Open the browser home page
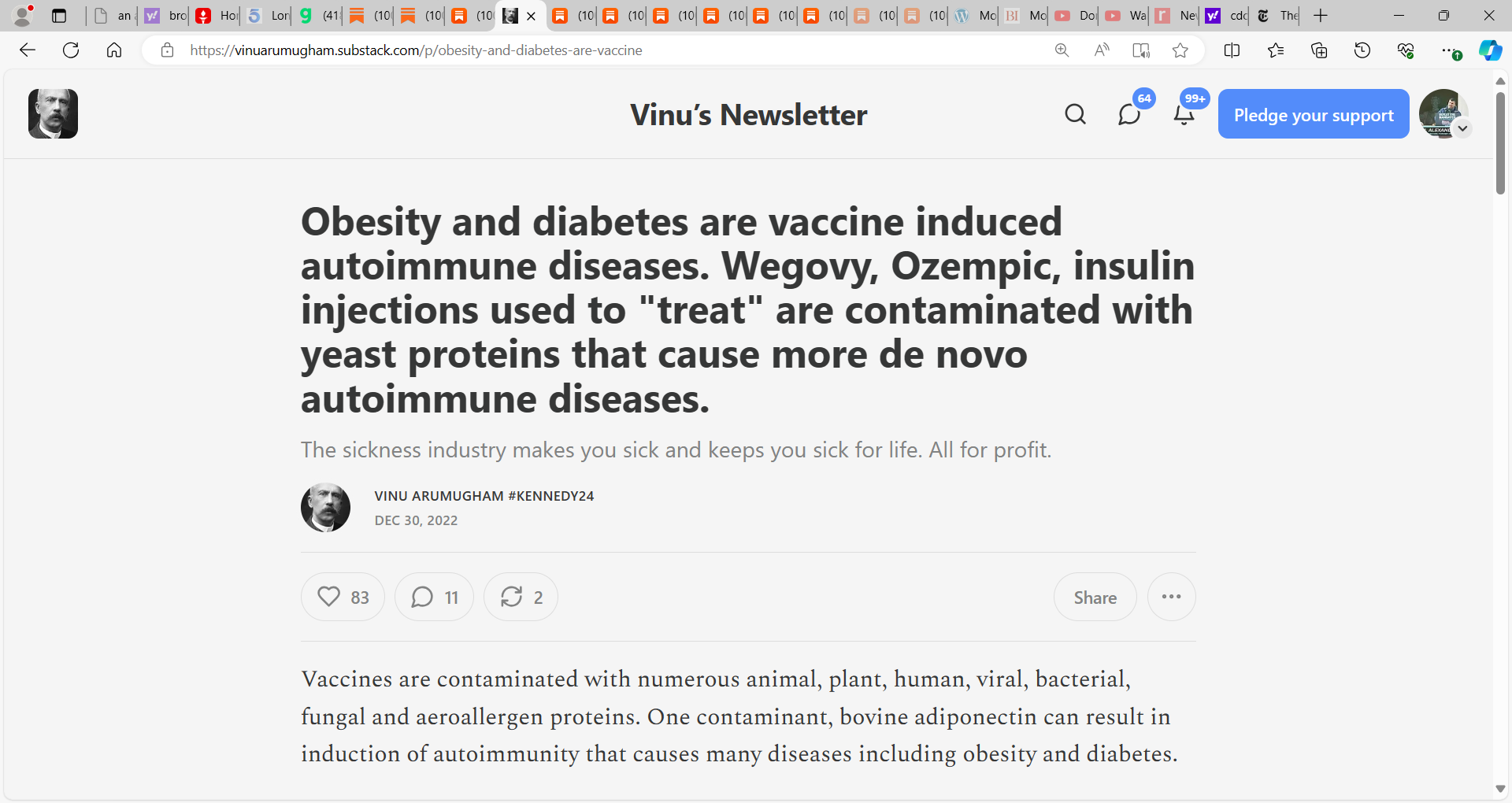The width and height of the screenshot is (1512, 803). pyautogui.click(x=114, y=50)
